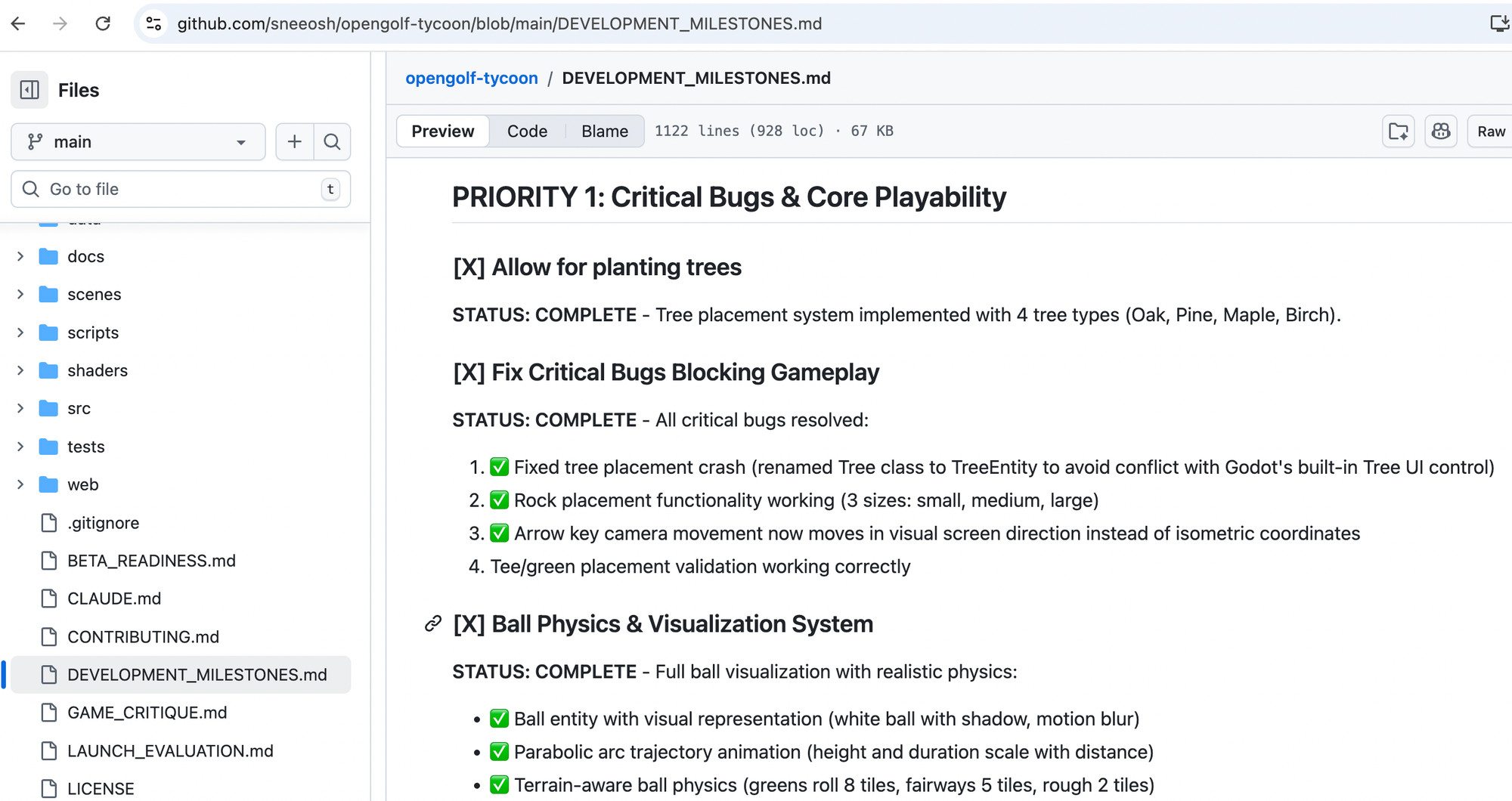
Task: Collapse the Files side panel icon
Action: (29, 90)
